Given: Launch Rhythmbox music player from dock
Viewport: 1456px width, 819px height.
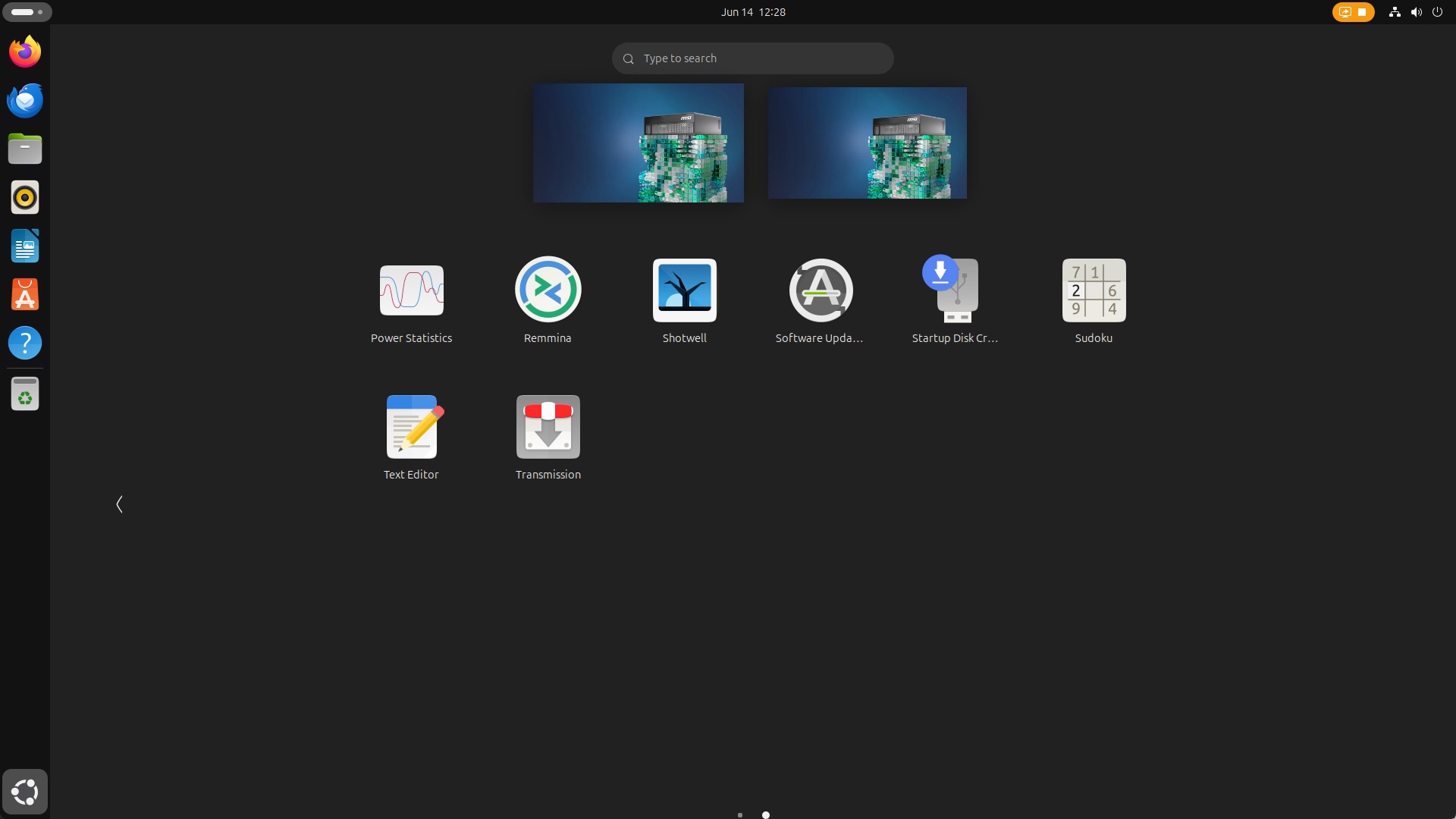Looking at the screenshot, I should [x=25, y=197].
